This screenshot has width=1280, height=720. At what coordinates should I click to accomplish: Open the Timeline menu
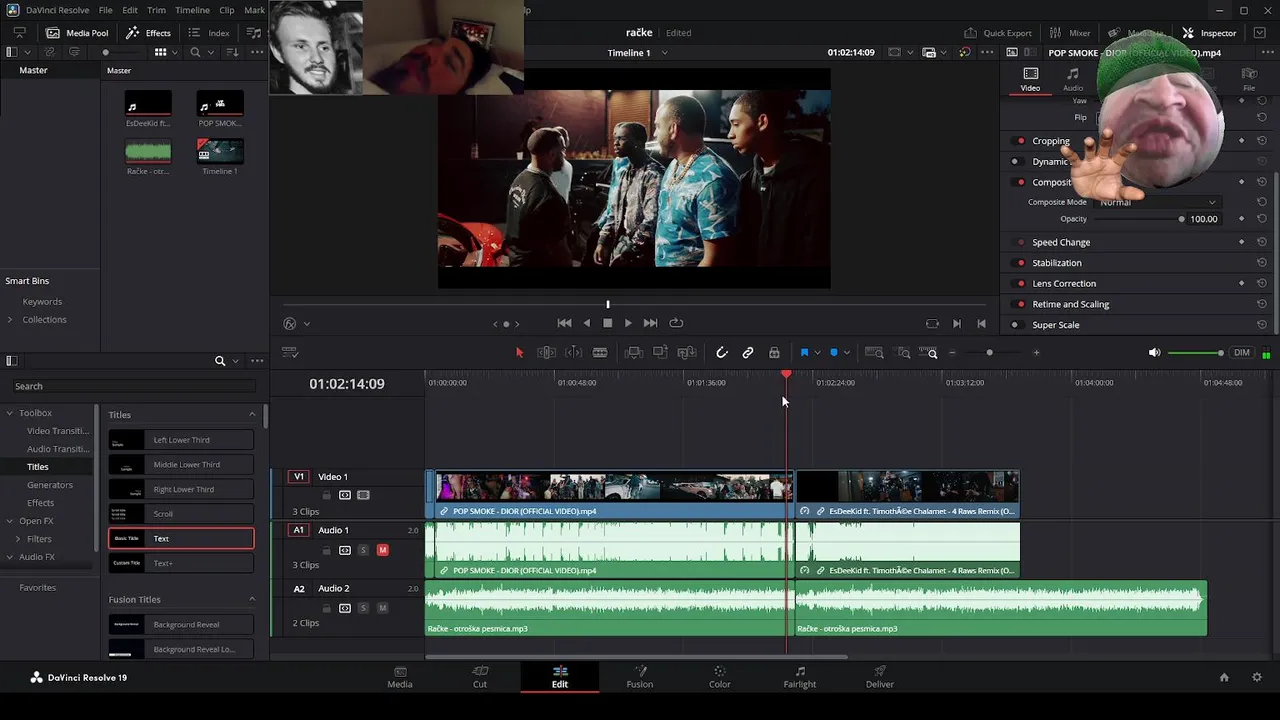192,10
